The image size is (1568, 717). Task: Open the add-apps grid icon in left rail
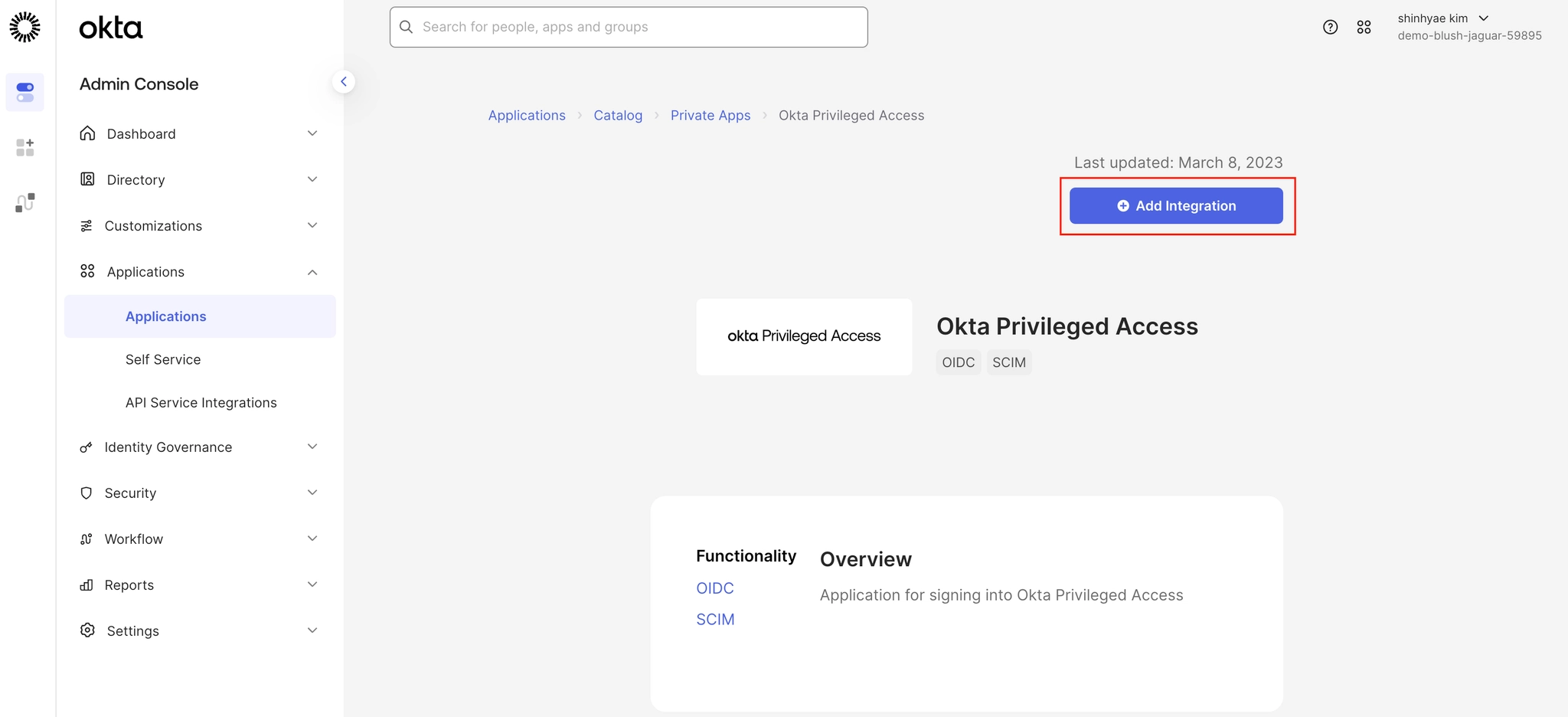(x=25, y=147)
